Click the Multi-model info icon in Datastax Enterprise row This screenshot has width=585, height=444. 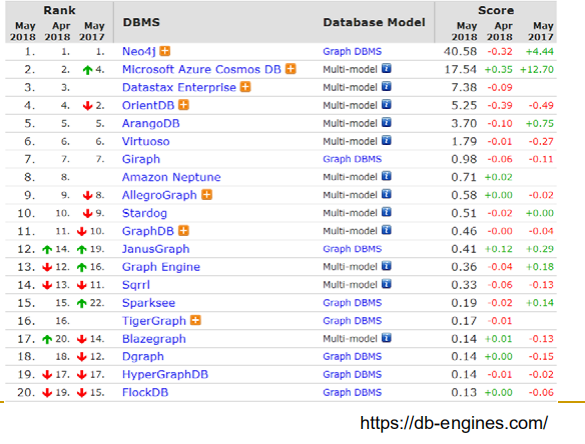(387, 87)
